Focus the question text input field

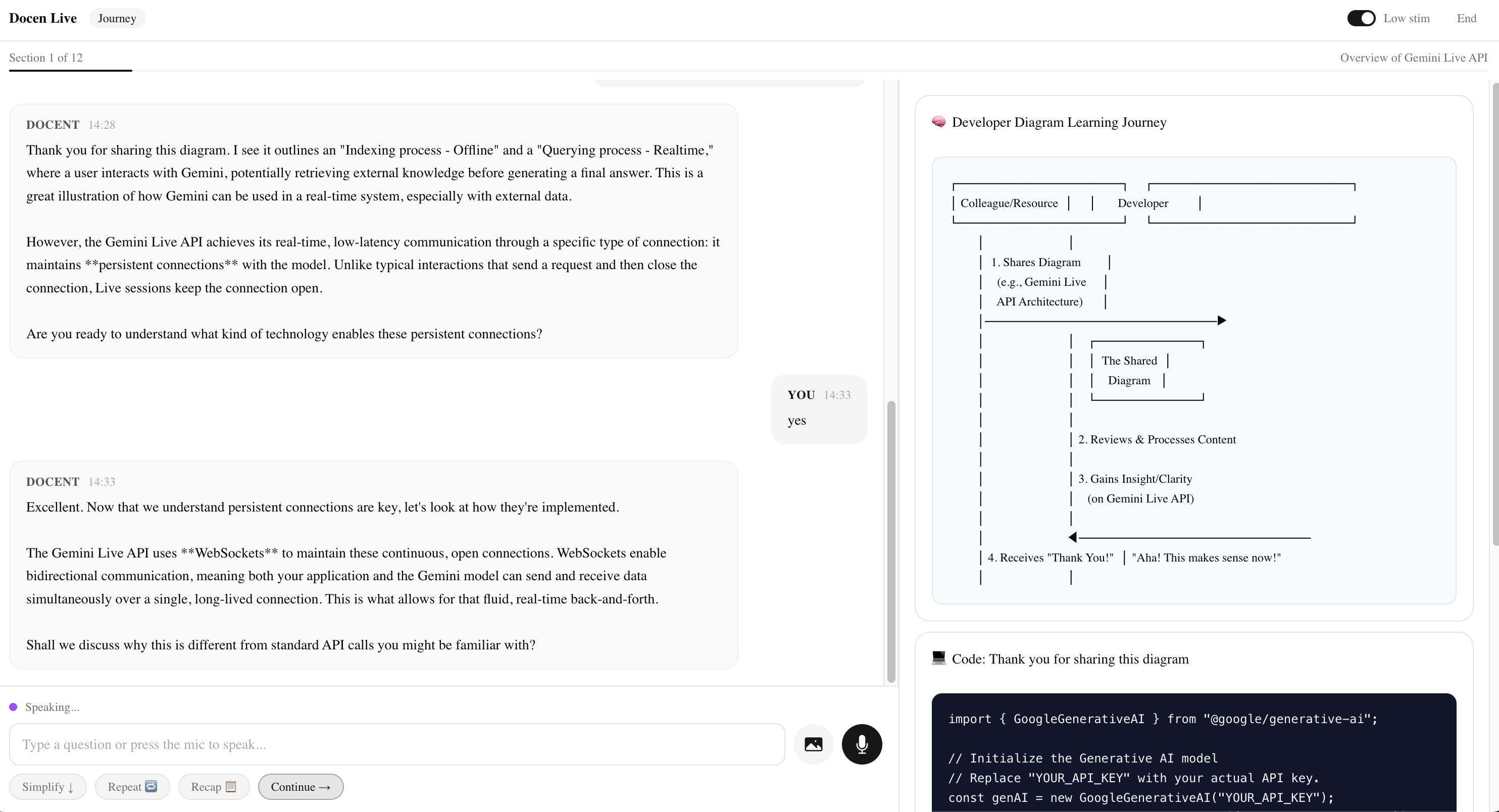397,744
